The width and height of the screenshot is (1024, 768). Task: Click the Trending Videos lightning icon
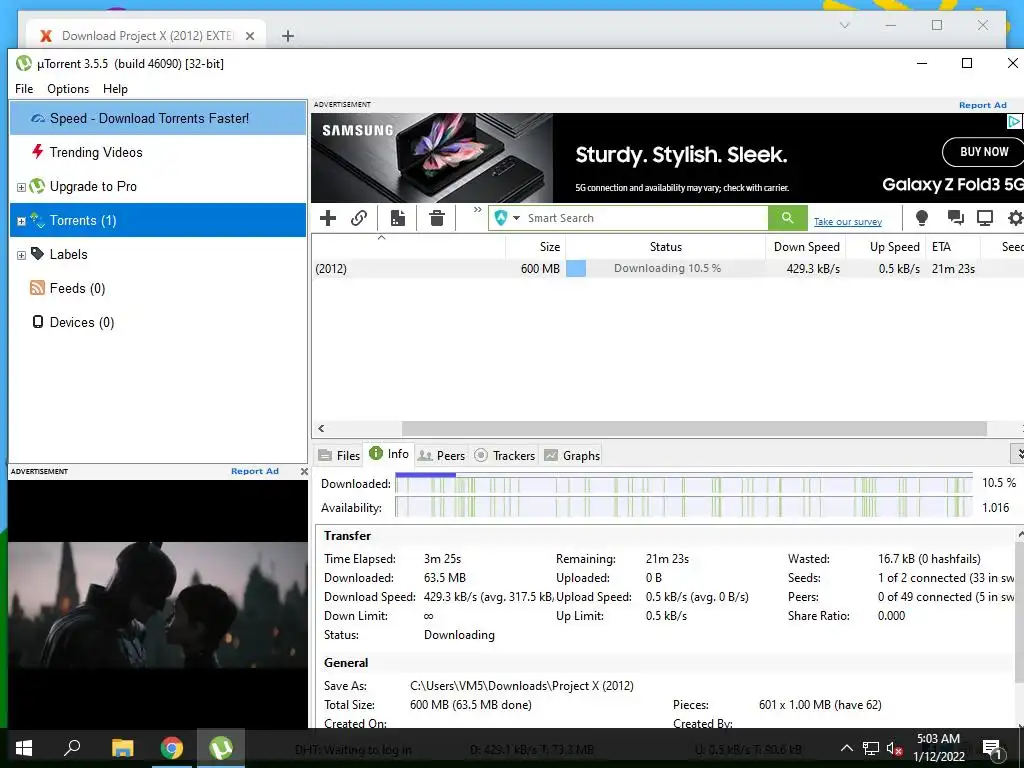[x=38, y=152]
